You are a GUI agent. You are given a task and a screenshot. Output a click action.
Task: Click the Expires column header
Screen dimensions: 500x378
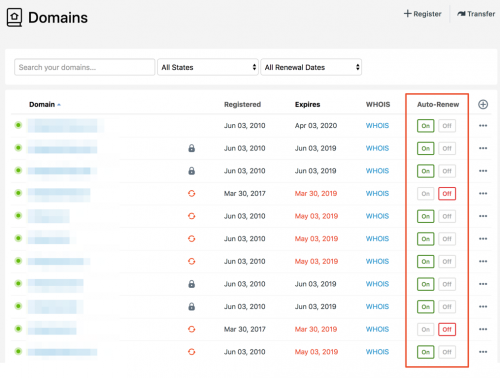[x=307, y=104]
